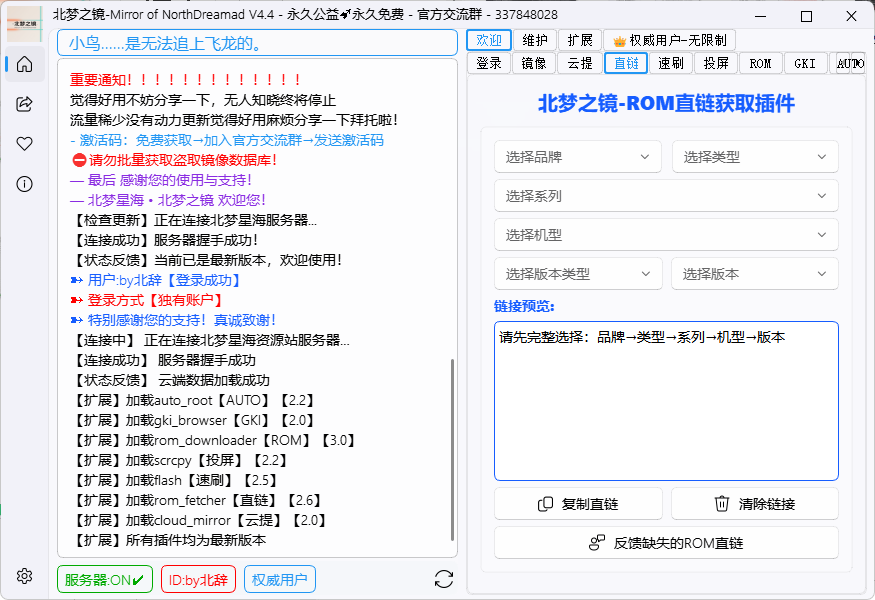The image size is (875, 600).
Task: Open the heart favorites icon
Action: click(25, 144)
